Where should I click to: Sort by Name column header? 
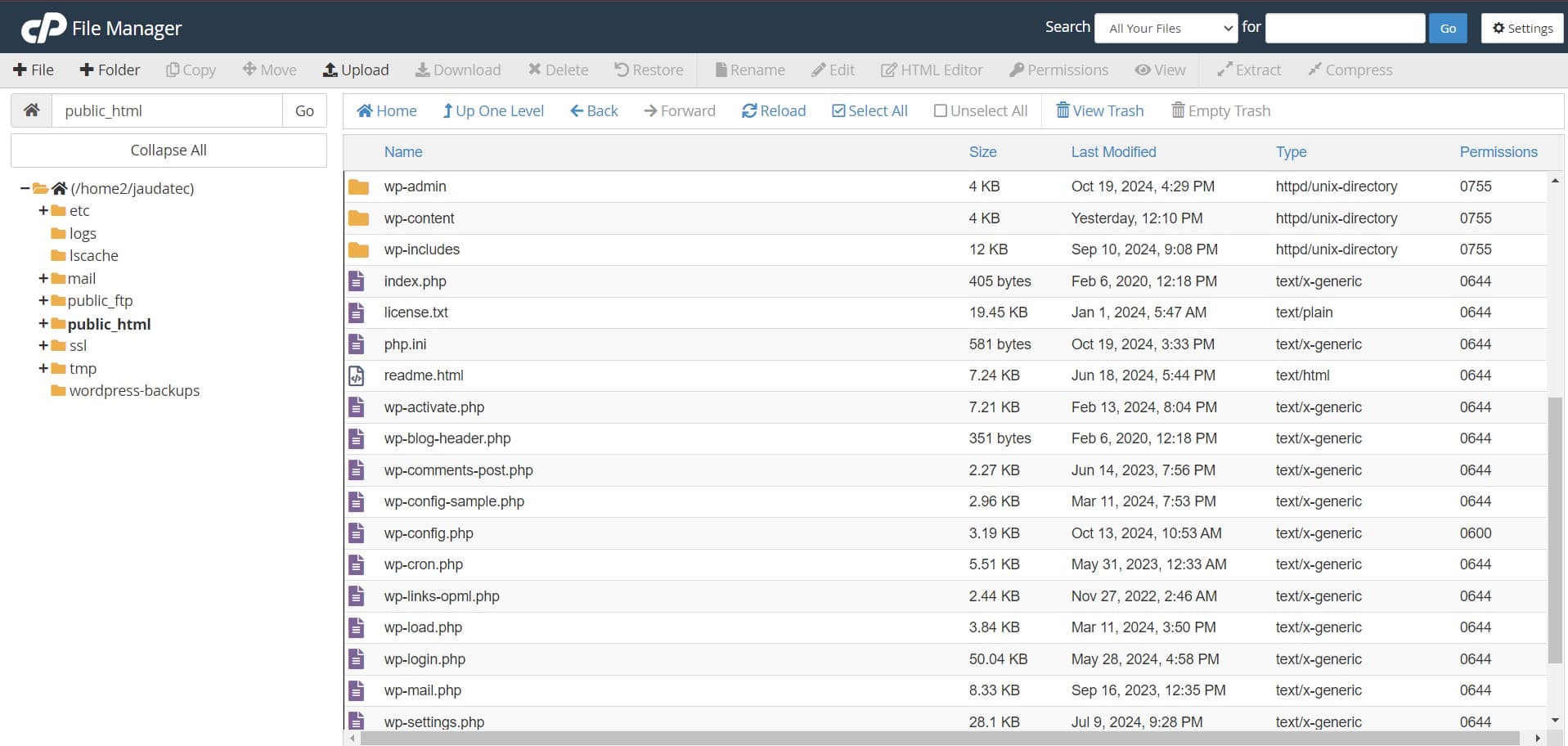click(x=403, y=151)
